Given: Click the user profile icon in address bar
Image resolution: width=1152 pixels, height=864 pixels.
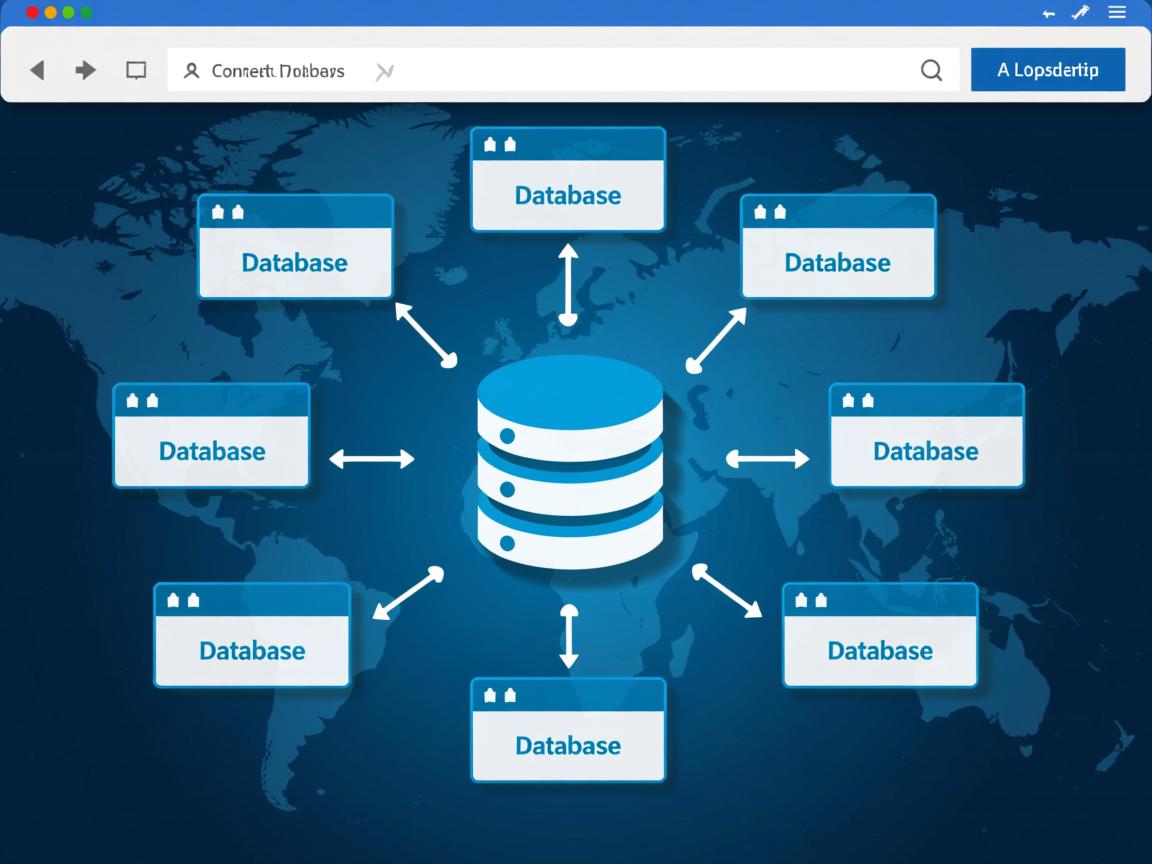Looking at the screenshot, I should [191, 71].
